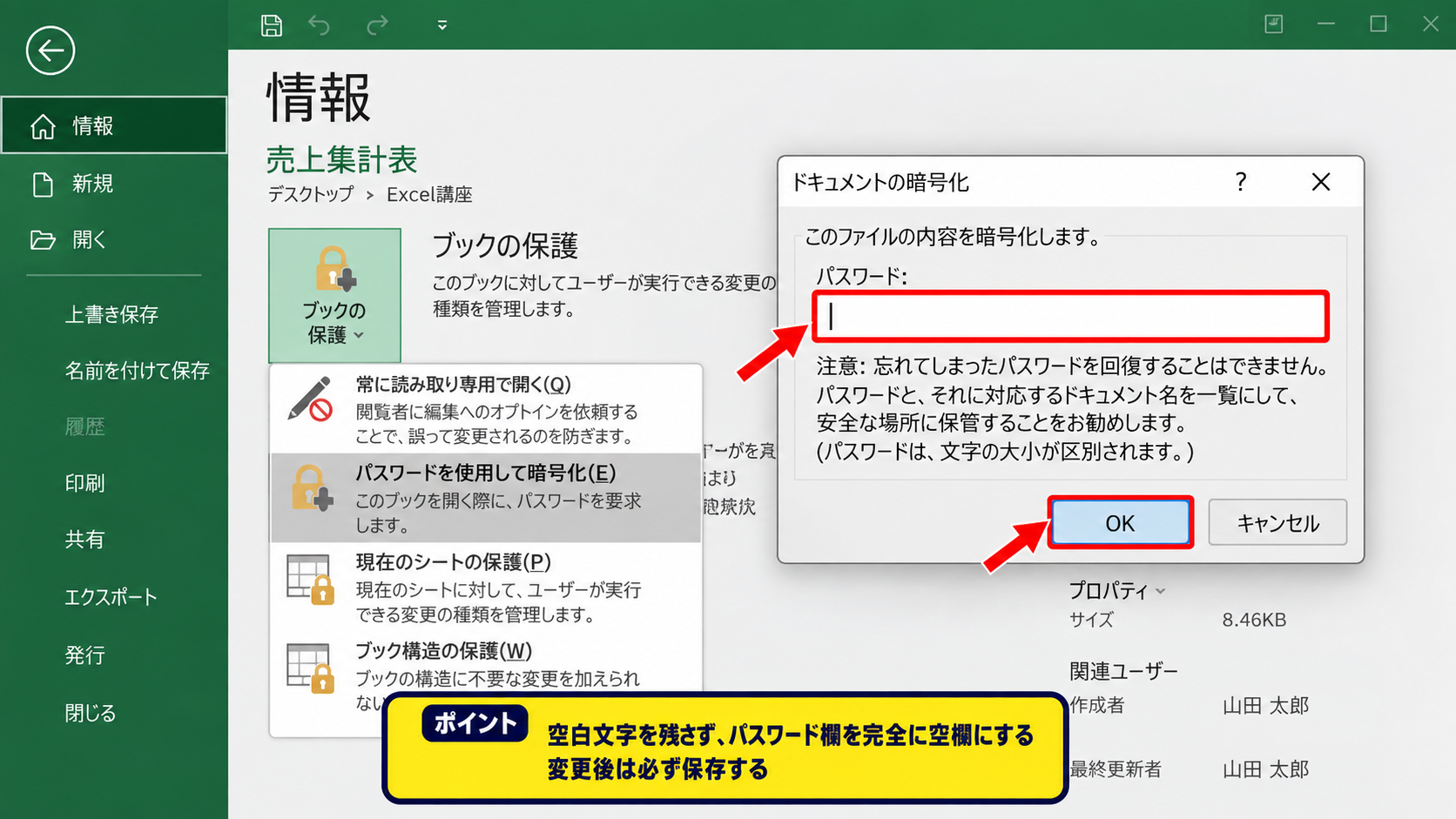The width and height of the screenshot is (1456, 819).
Task: Click the ribbon display options icon
Action: (1274, 24)
